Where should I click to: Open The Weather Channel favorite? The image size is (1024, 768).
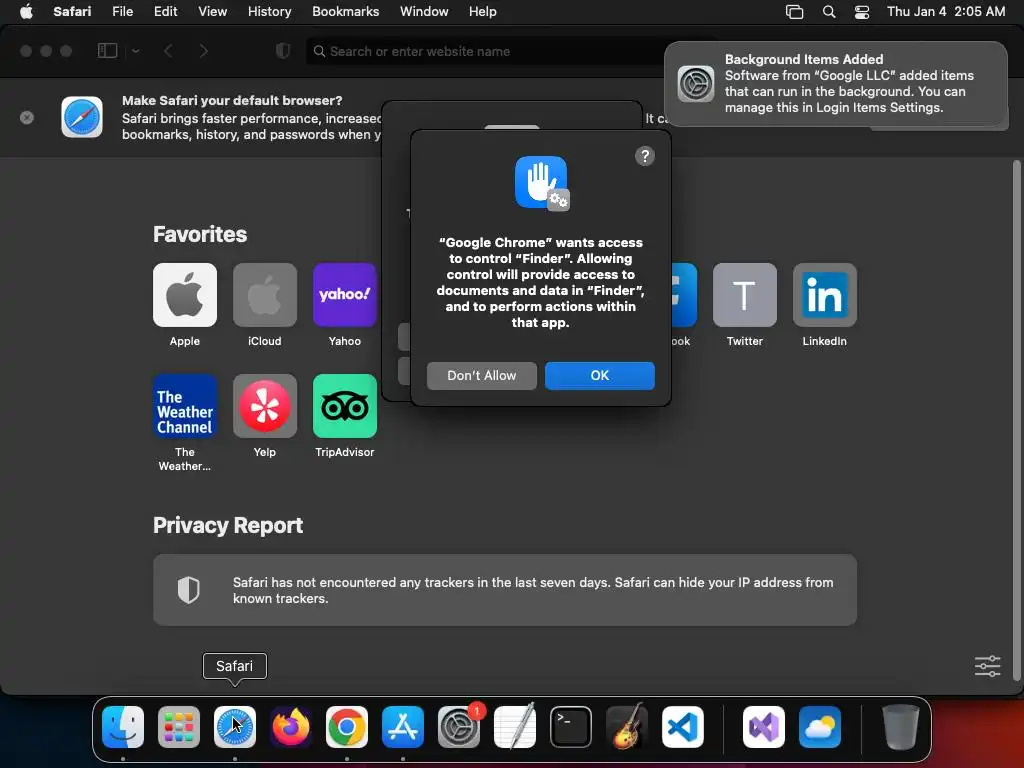pos(185,406)
